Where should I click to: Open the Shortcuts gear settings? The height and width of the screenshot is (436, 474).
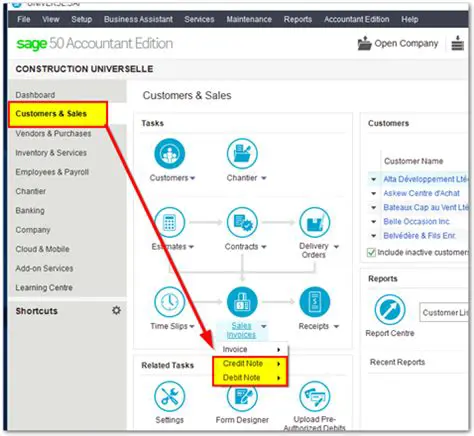(116, 310)
